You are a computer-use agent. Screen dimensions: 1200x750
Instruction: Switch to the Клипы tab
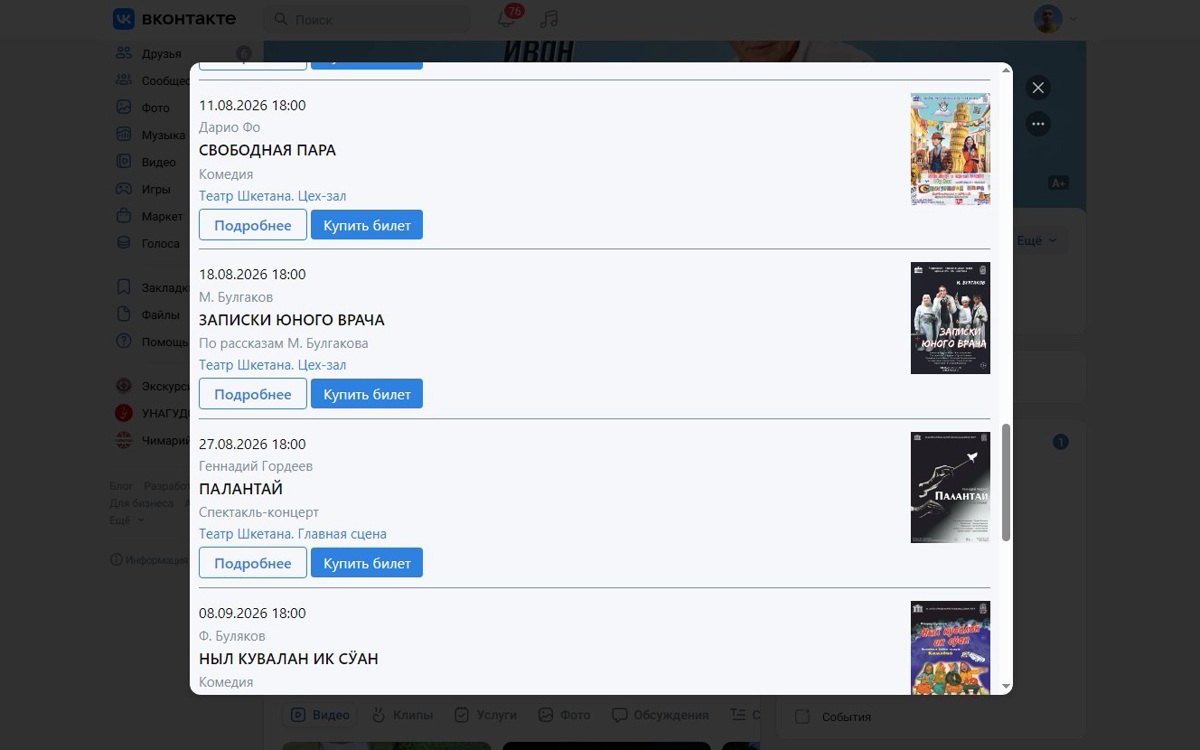[403, 715]
